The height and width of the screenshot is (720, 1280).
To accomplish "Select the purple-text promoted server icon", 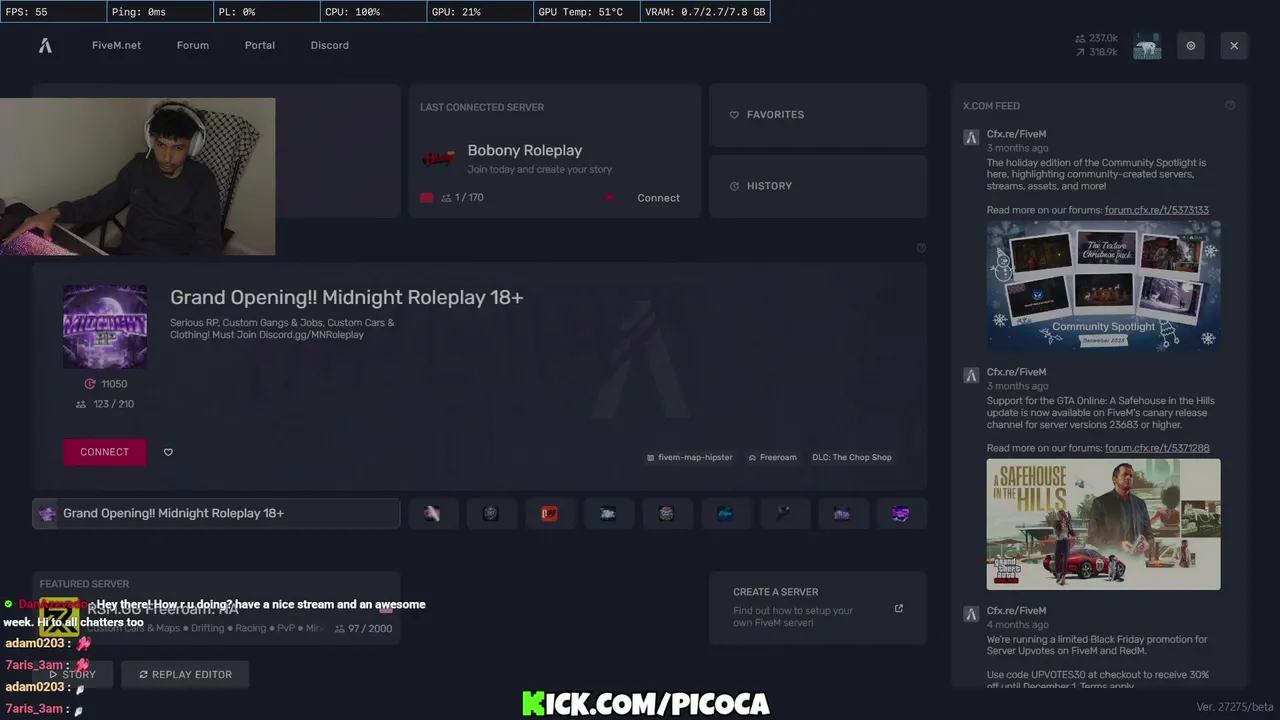I will click(x=842, y=513).
